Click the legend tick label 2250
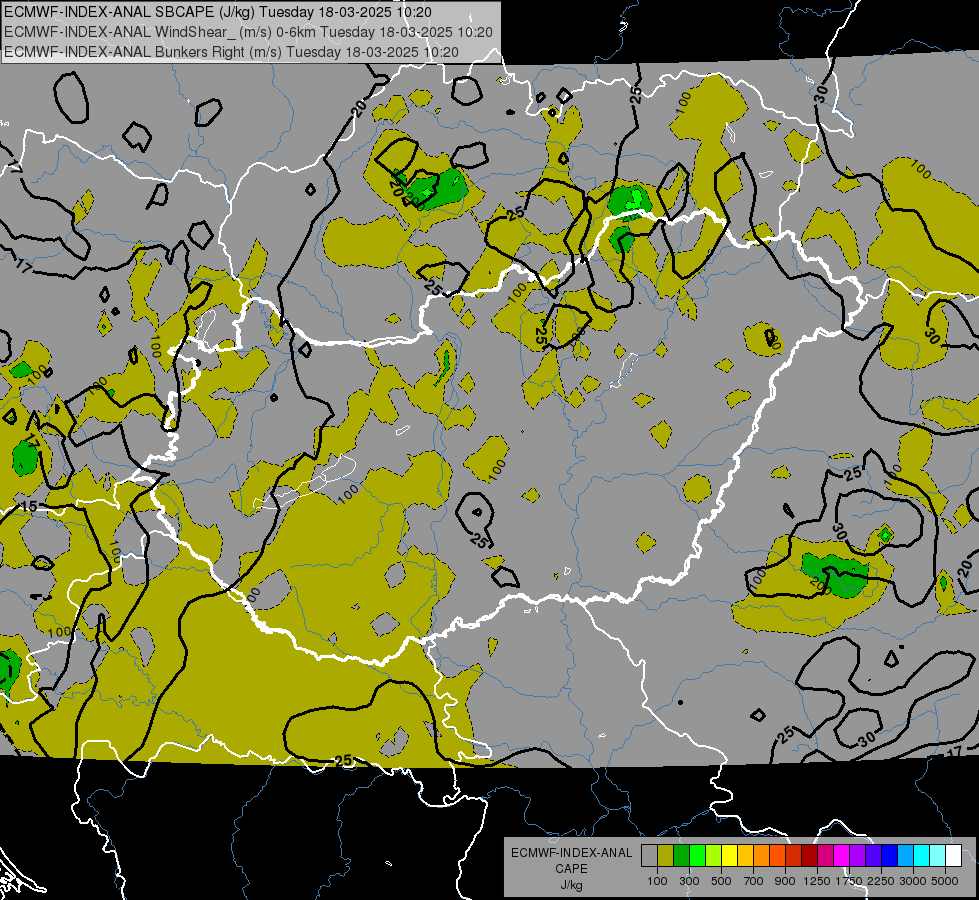 pyautogui.click(x=881, y=881)
